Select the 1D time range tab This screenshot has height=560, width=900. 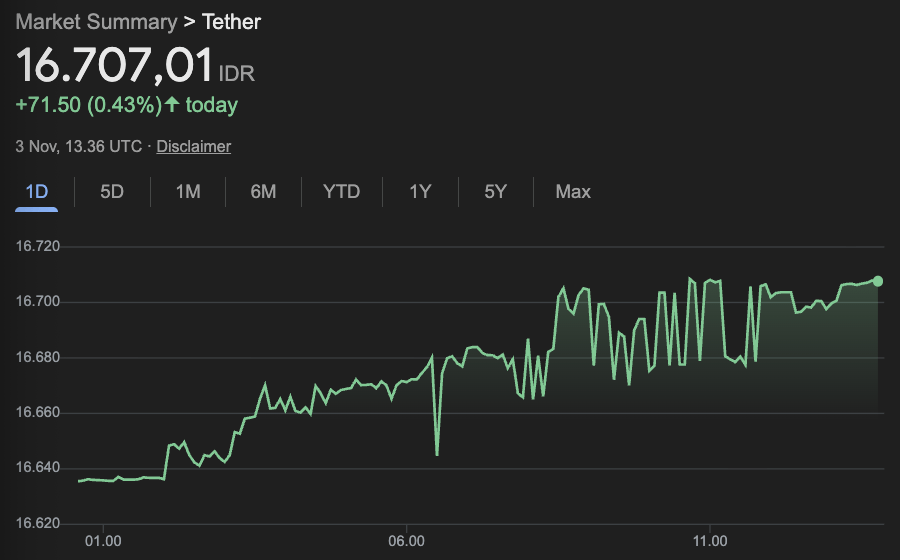point(36,191)
